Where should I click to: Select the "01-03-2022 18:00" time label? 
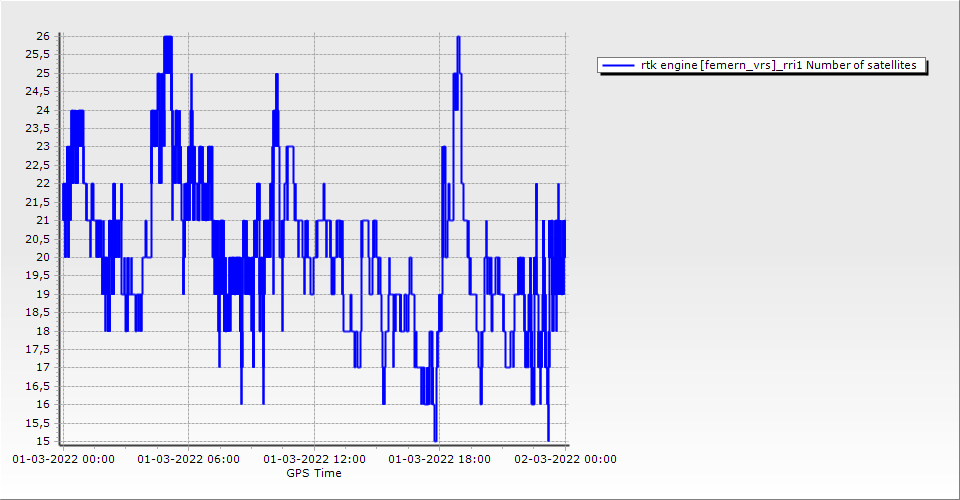439,460
